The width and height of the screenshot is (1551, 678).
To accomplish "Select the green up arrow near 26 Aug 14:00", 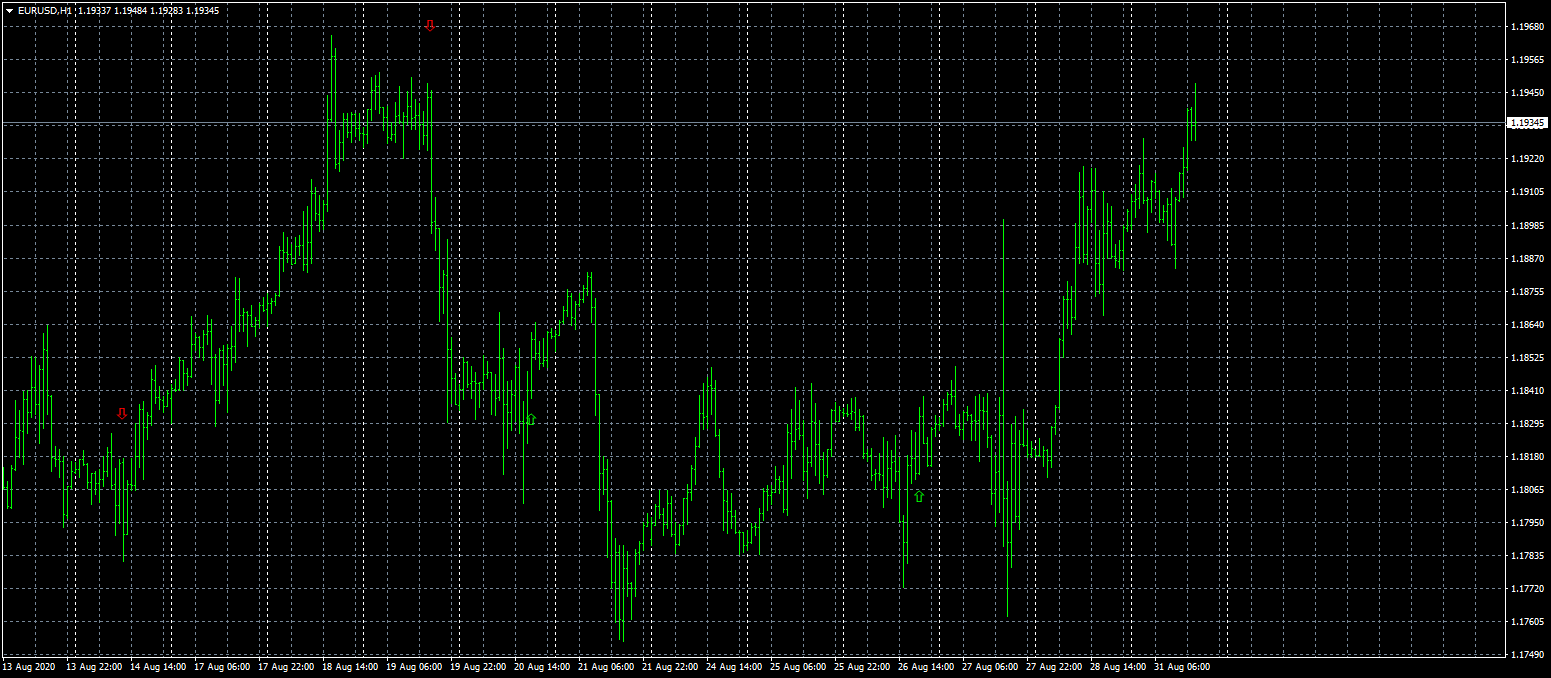I will [919, 495].
